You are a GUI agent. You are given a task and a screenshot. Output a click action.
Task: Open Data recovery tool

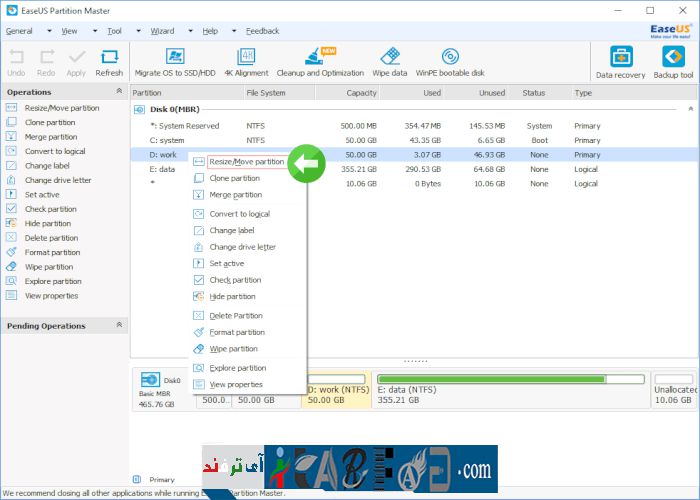coord(620,58)
